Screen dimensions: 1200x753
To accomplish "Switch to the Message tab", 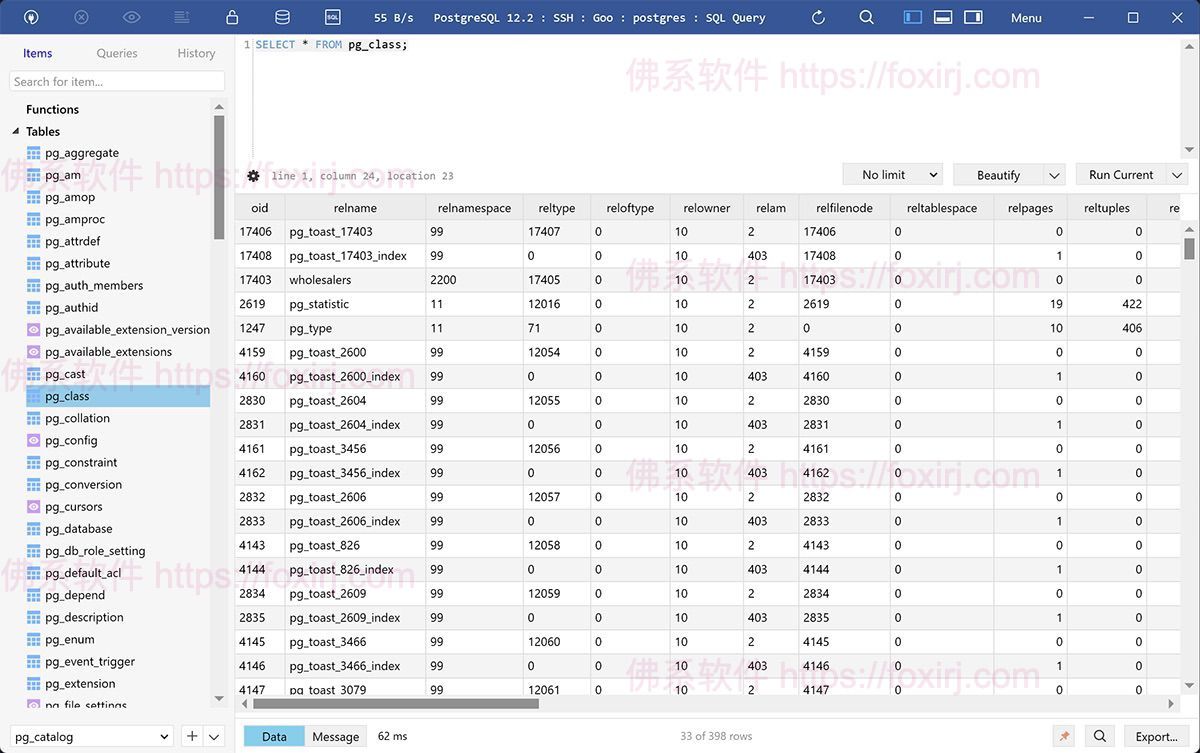I will [336, 735].
